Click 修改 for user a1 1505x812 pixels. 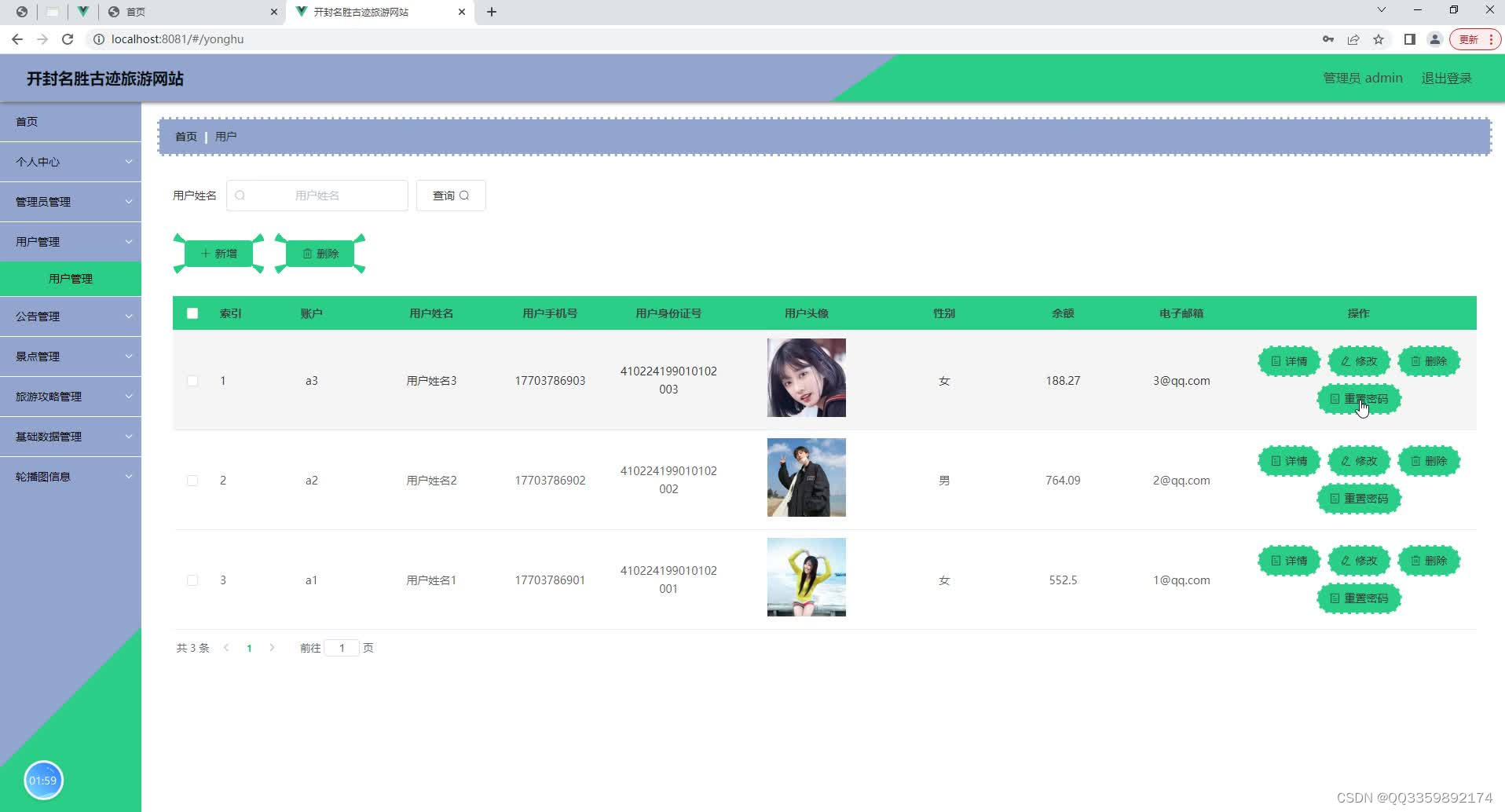[1359, 561]
